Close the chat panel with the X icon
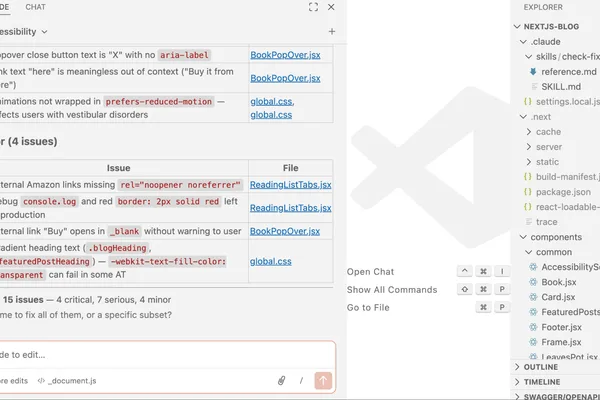Viewport: 600px width, 400px height. [x=331, y=7]
